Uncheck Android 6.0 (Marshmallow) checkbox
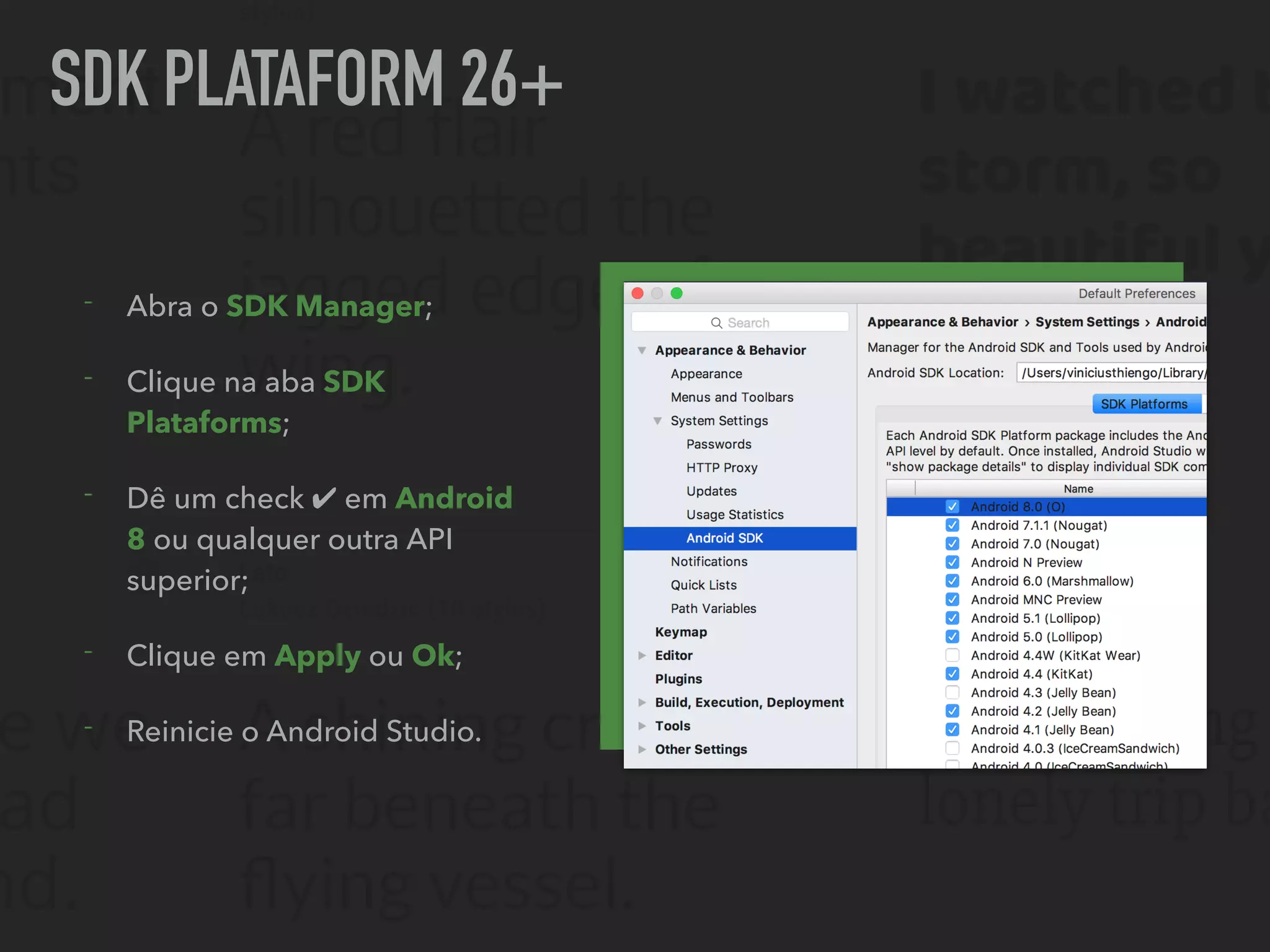This screenshot has height=952, width=1270. click(952, 581)
